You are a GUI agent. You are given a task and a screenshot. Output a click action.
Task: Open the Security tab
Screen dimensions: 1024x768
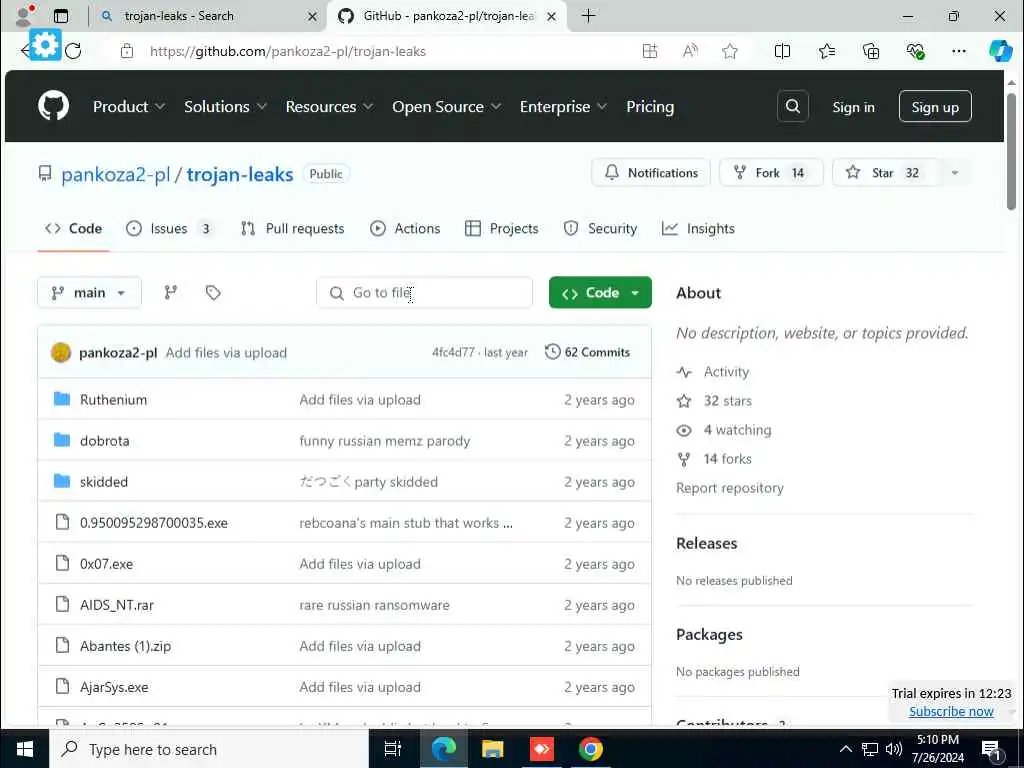point(600,229)
